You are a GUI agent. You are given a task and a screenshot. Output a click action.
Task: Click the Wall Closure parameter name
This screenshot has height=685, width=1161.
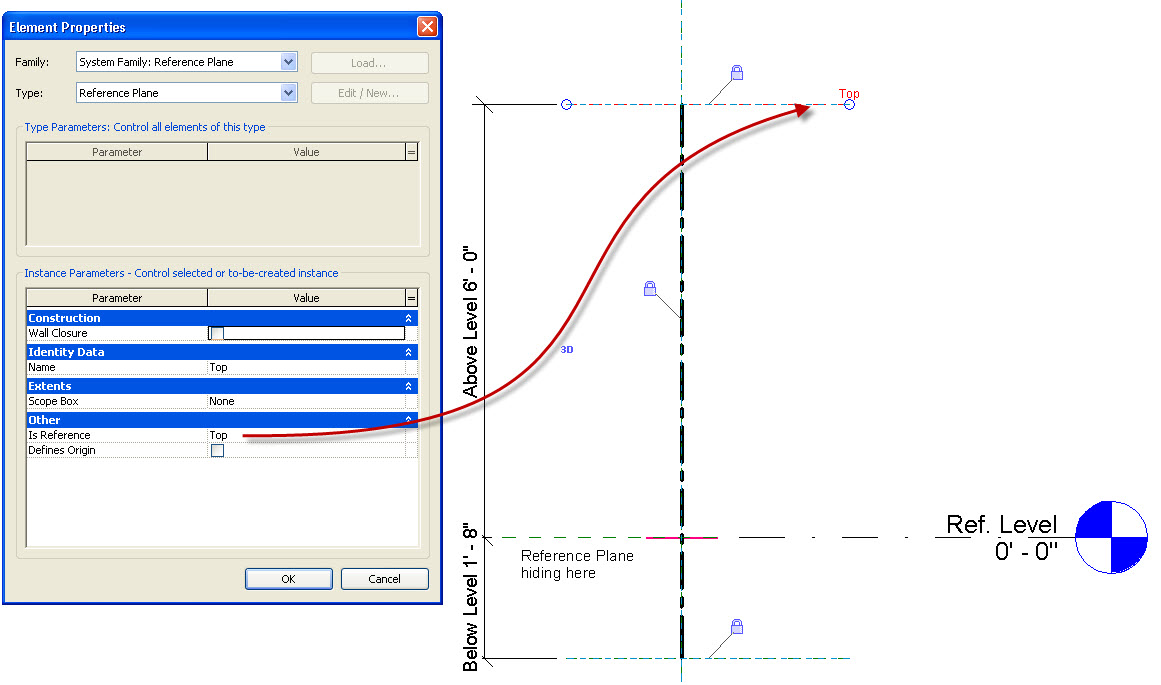tap(58, 333)
